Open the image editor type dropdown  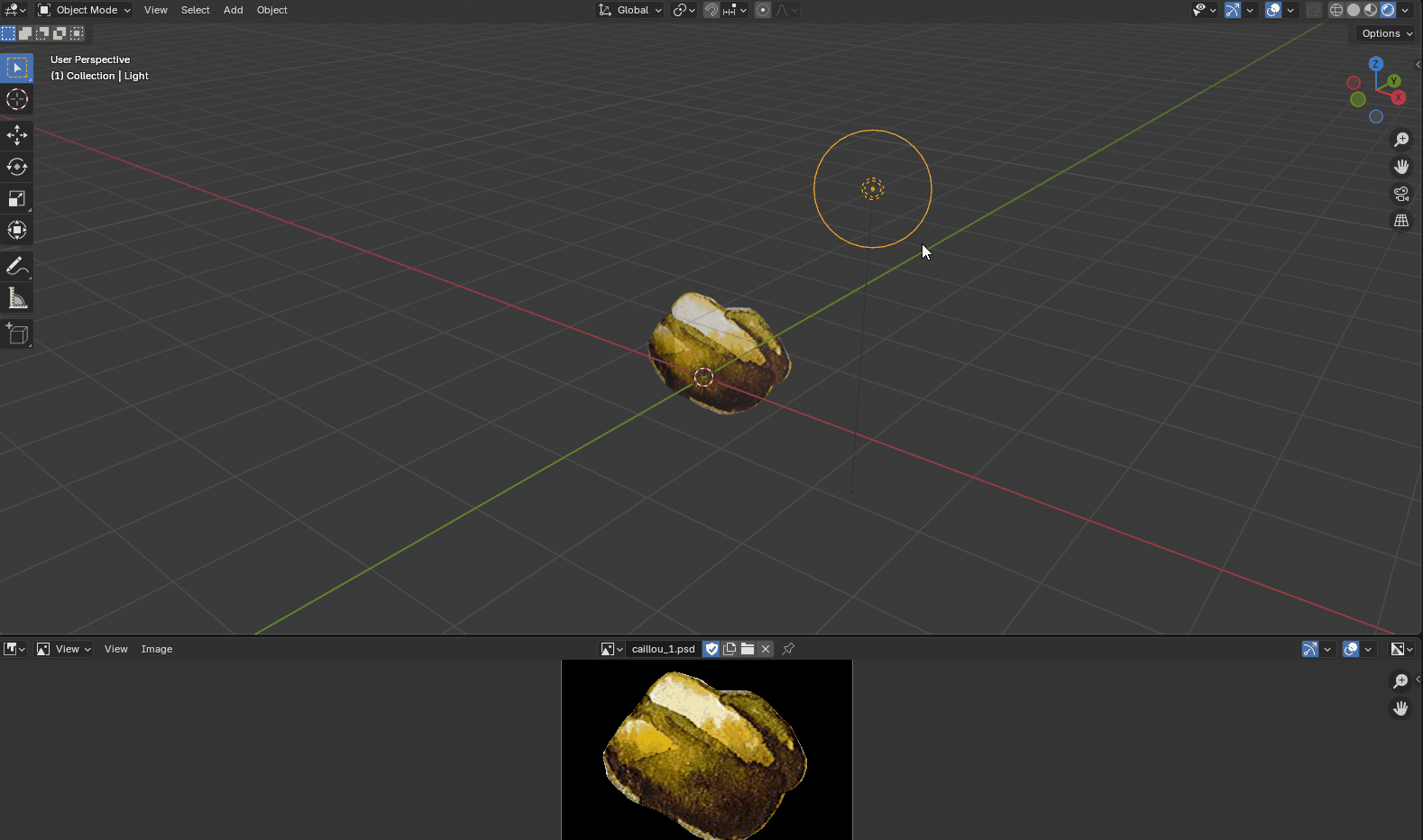[x=14, y=649]
